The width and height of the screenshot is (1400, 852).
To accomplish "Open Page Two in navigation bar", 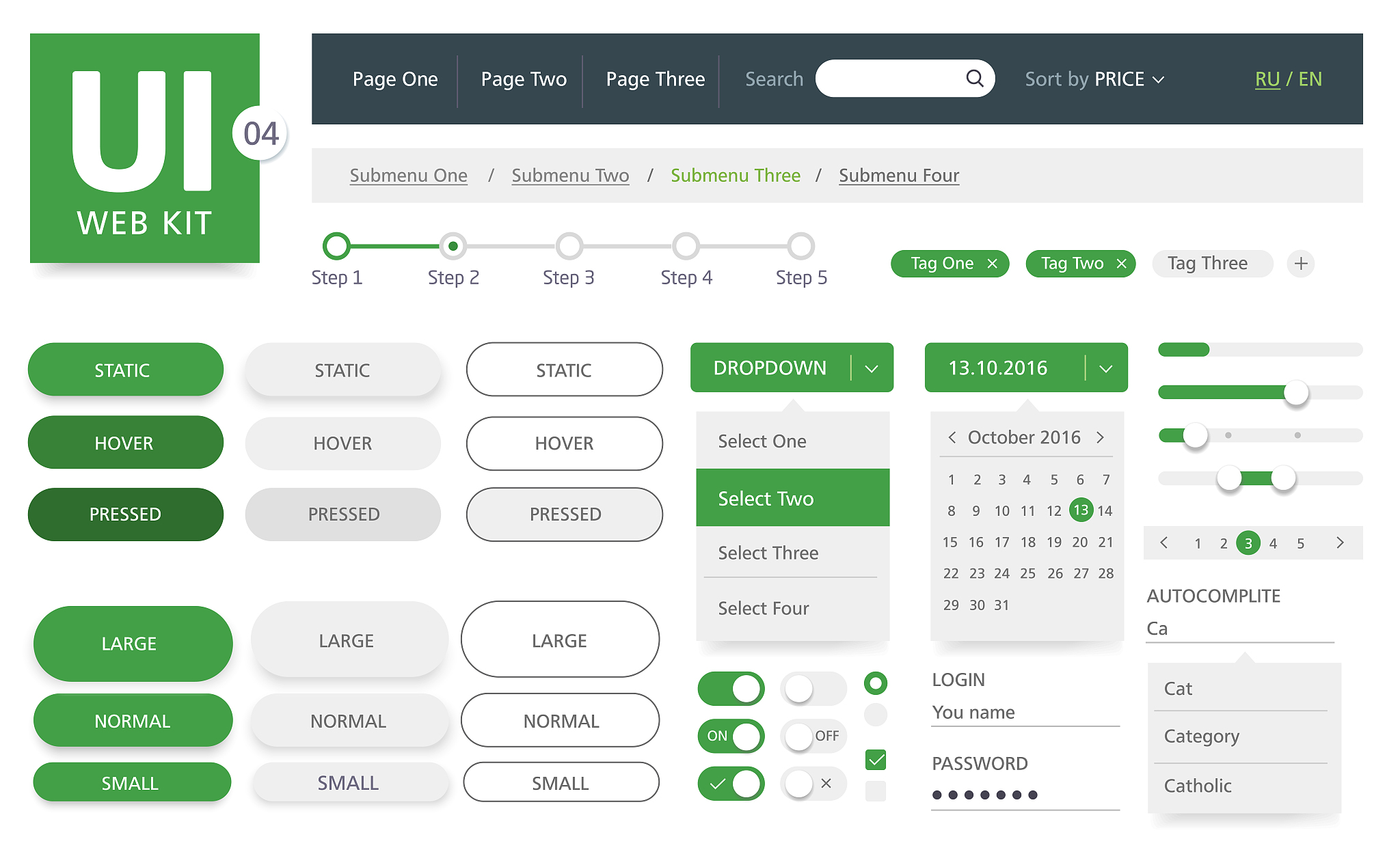I will pyautogui.click(x=524, y=79).
